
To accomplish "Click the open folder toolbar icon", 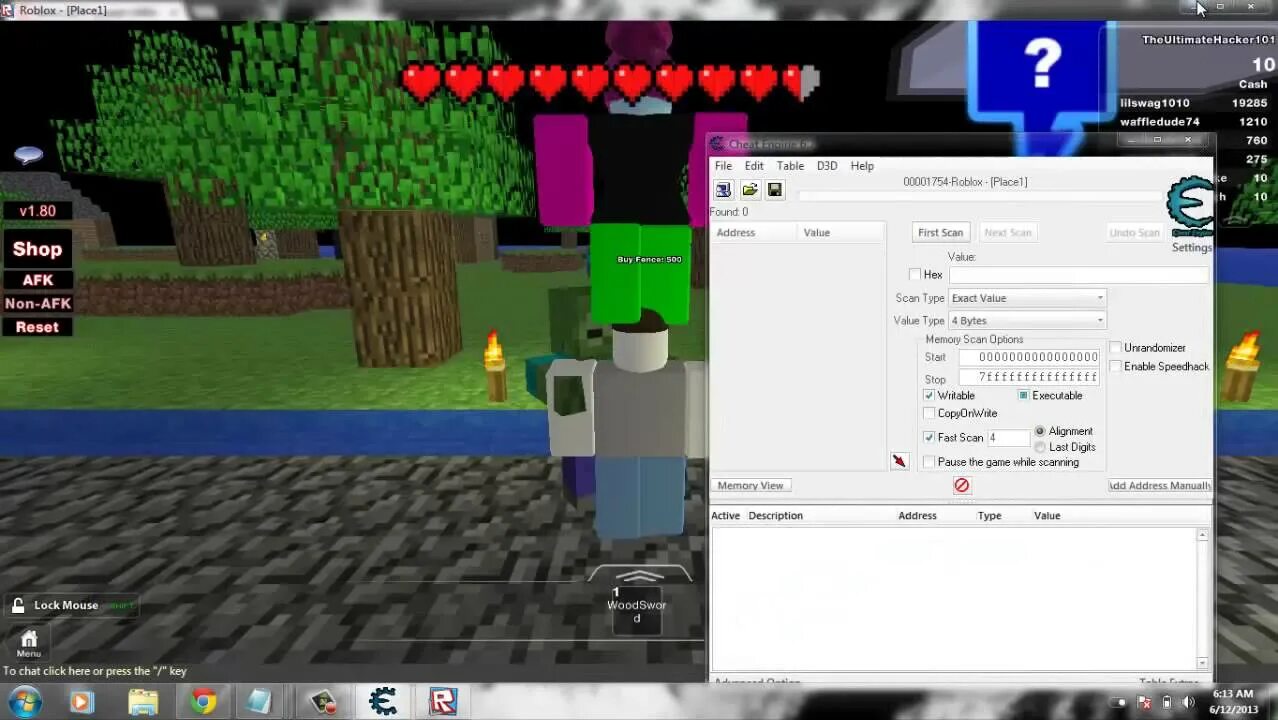I will tap(749, 190).
